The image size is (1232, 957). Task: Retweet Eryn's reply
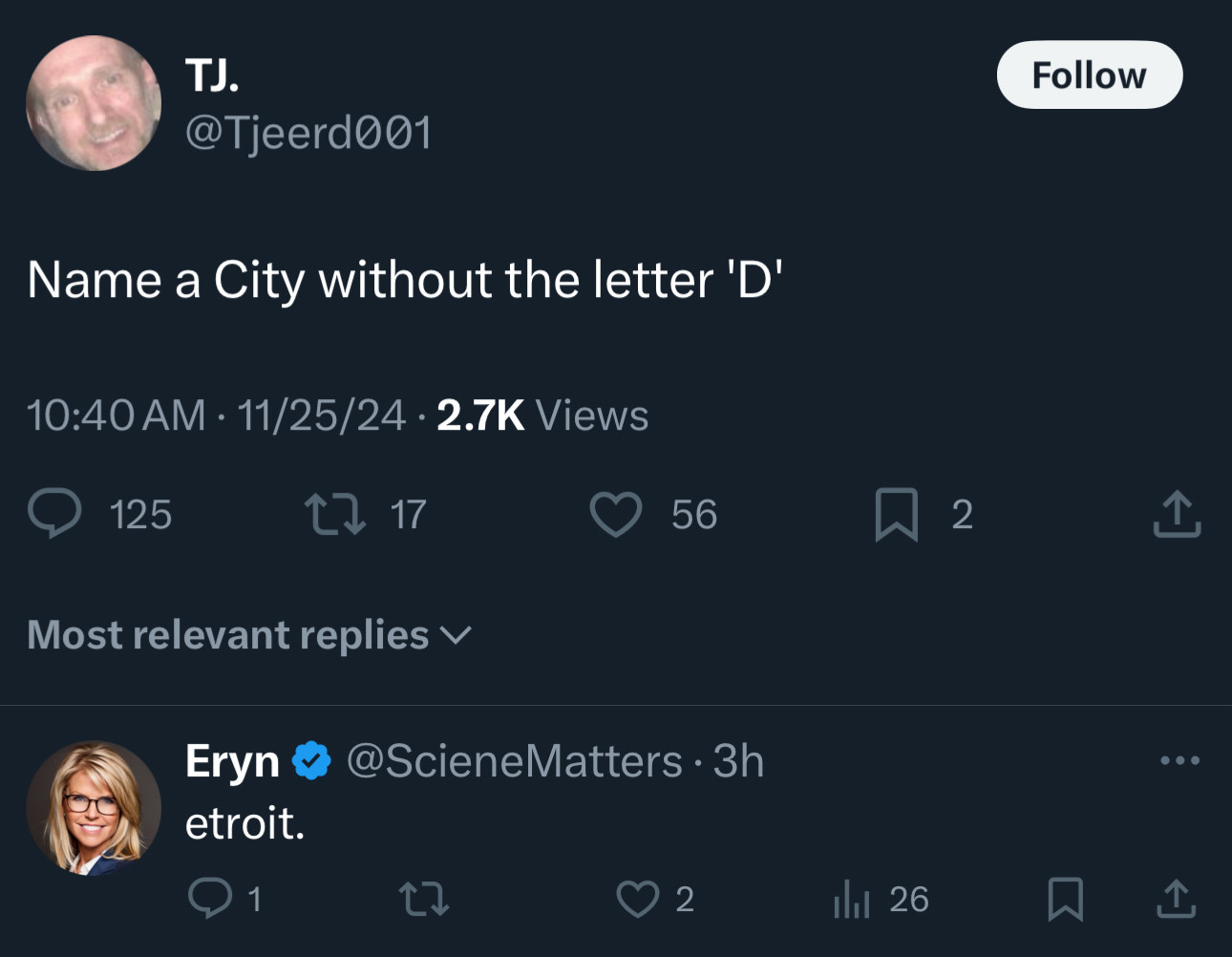pyautogui.click(x=423, y=899)
